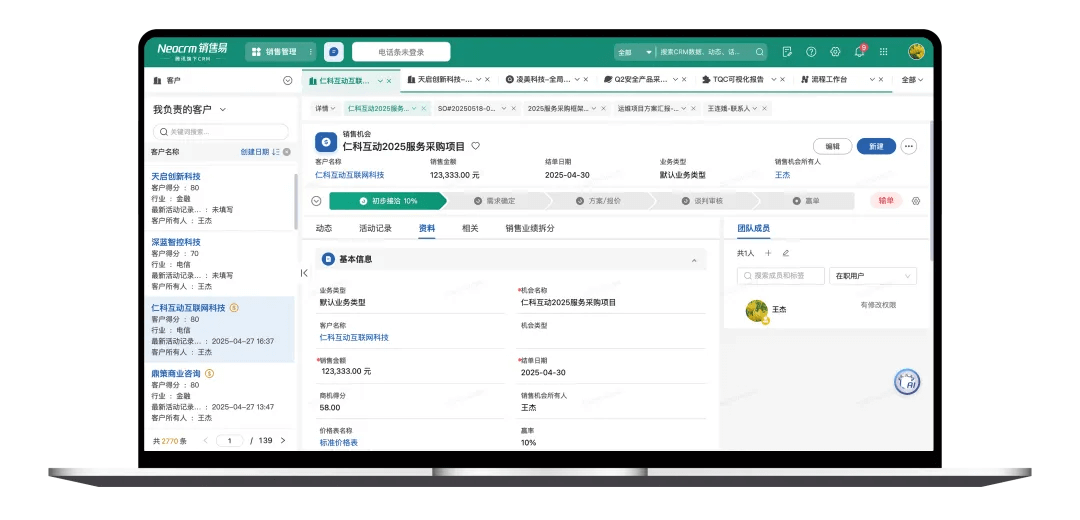Click the quick-create note icon in header
The width and height of the screenshot is (1080, 520).
[x=787, y=52]
